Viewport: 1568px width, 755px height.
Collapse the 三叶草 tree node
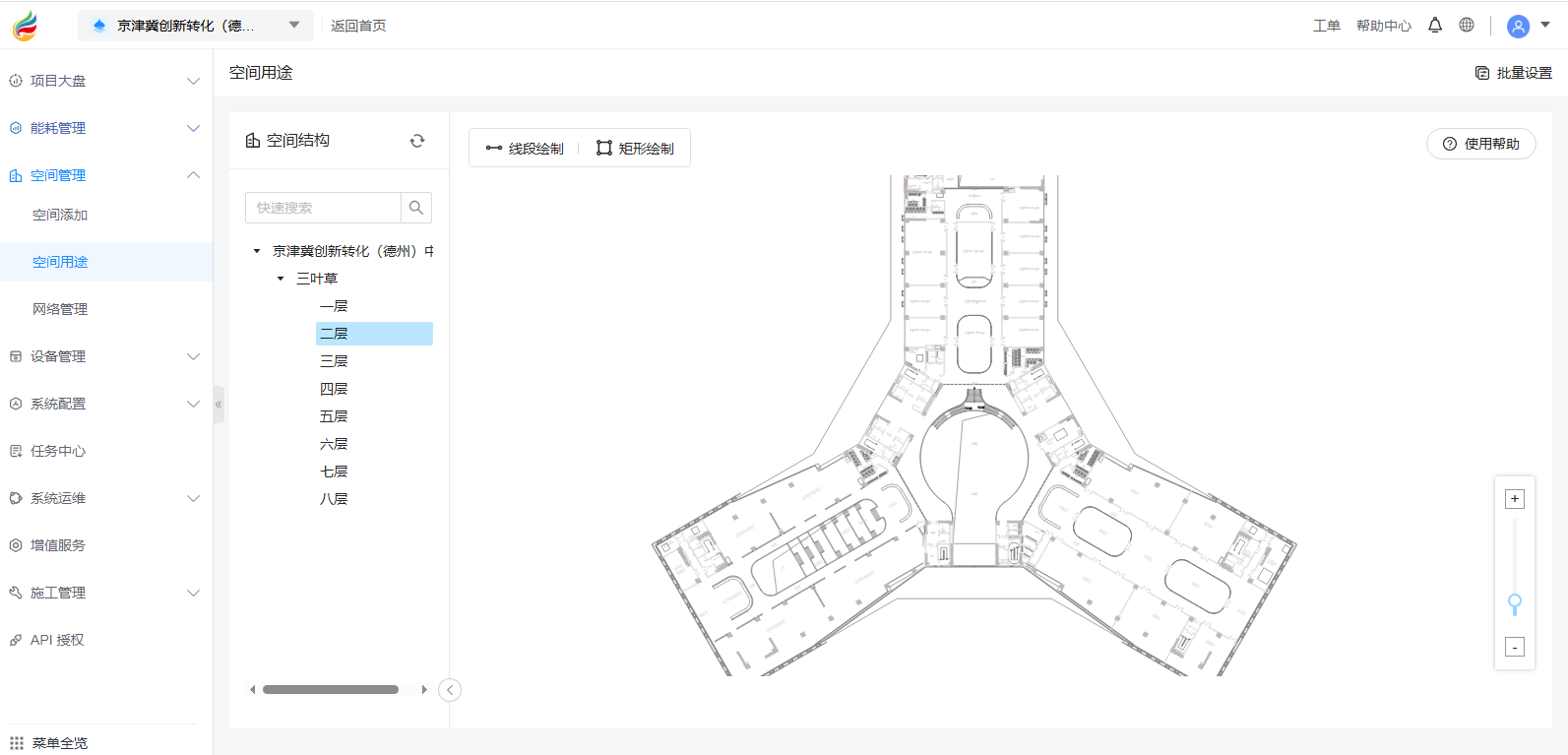click(281, 279)
